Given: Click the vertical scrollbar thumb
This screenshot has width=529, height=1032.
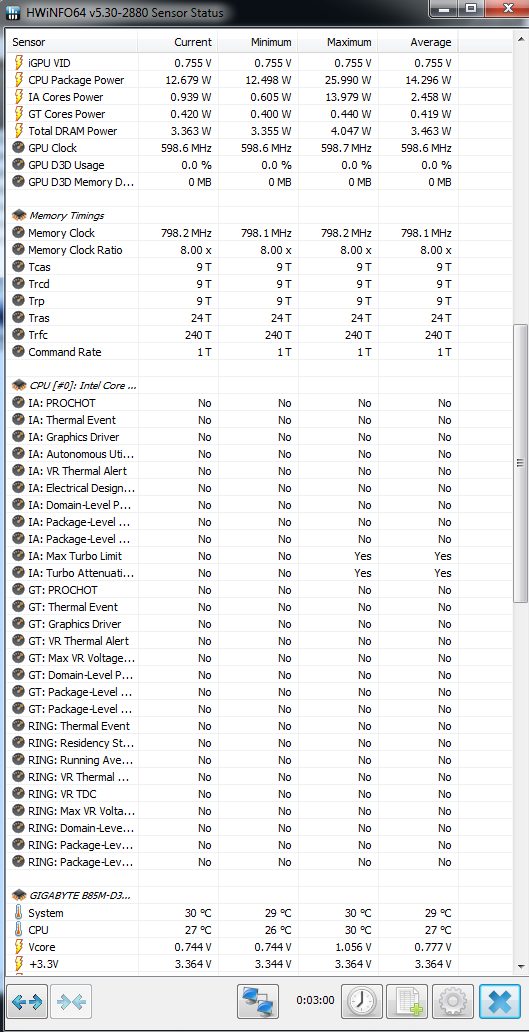Looking at the screenshot, I should 520,462.
